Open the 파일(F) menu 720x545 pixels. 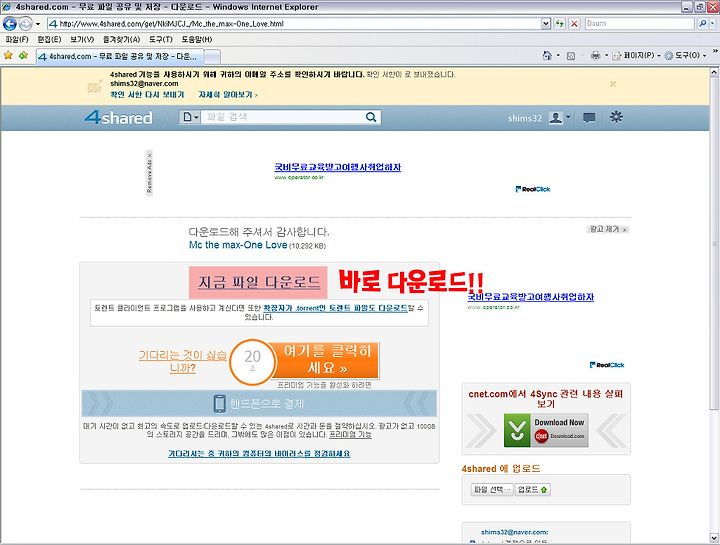17,39
